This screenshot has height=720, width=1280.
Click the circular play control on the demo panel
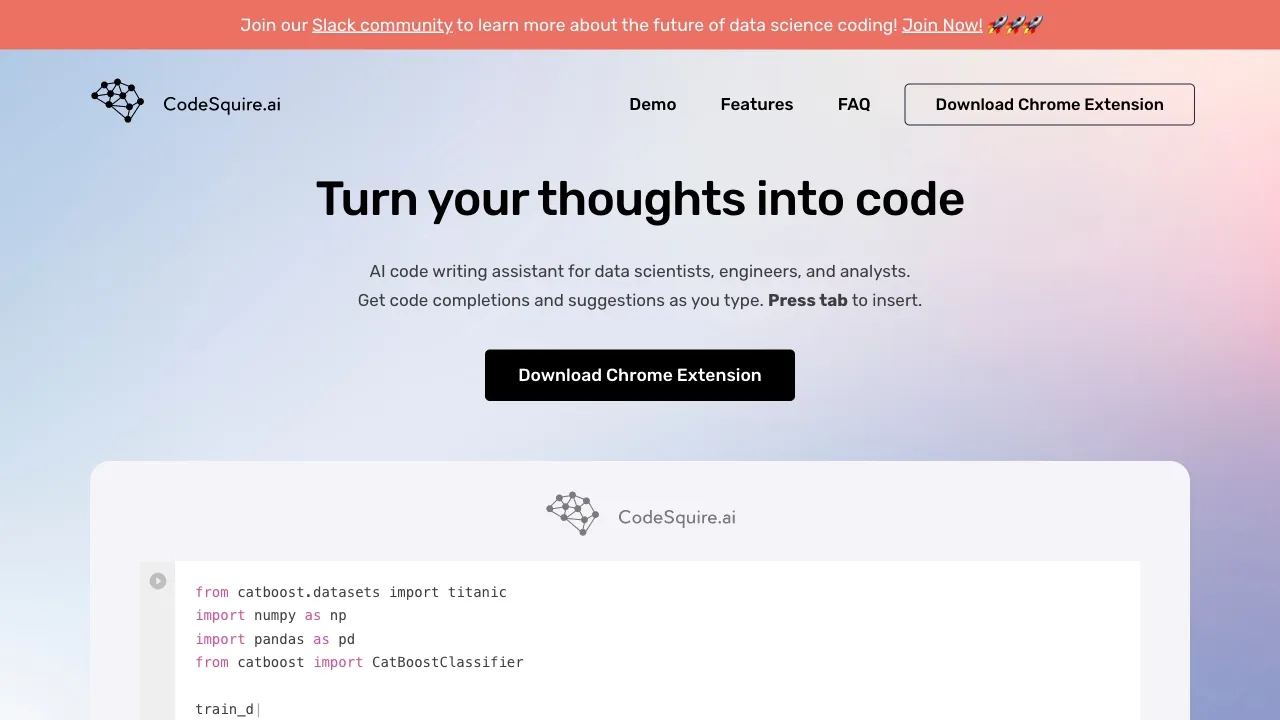(x=157, y=580)
